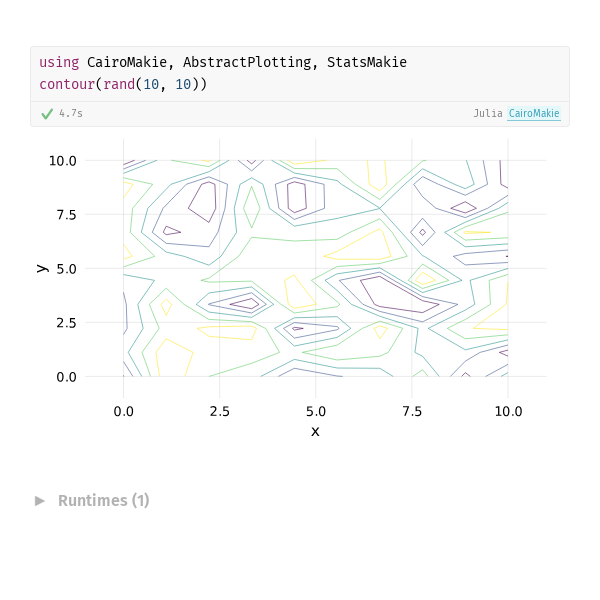Select the rand function name in the code

[119, 84]
